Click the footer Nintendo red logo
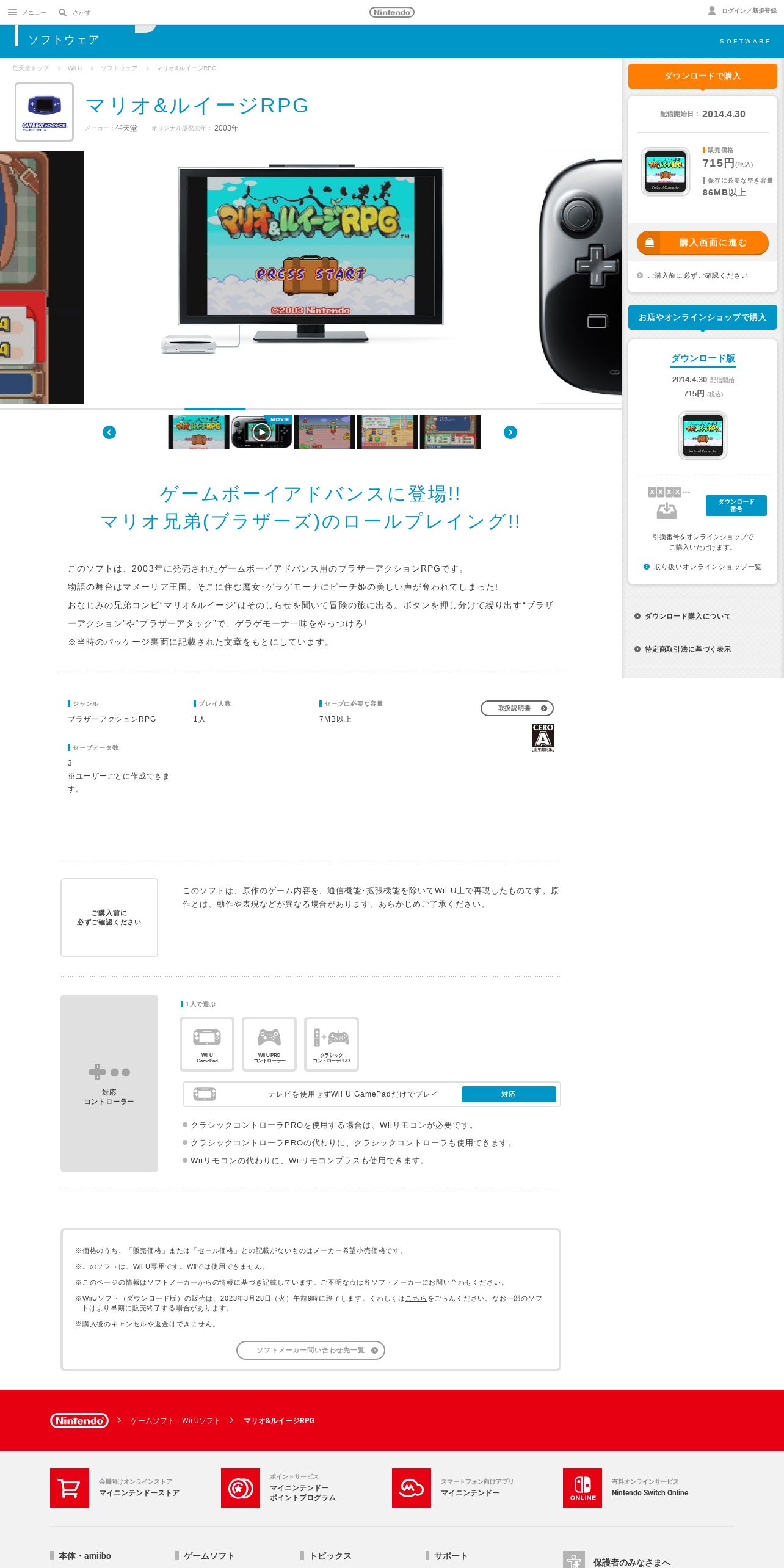Viewport: 784px width, 1568px height. [x=79, y=1421]
